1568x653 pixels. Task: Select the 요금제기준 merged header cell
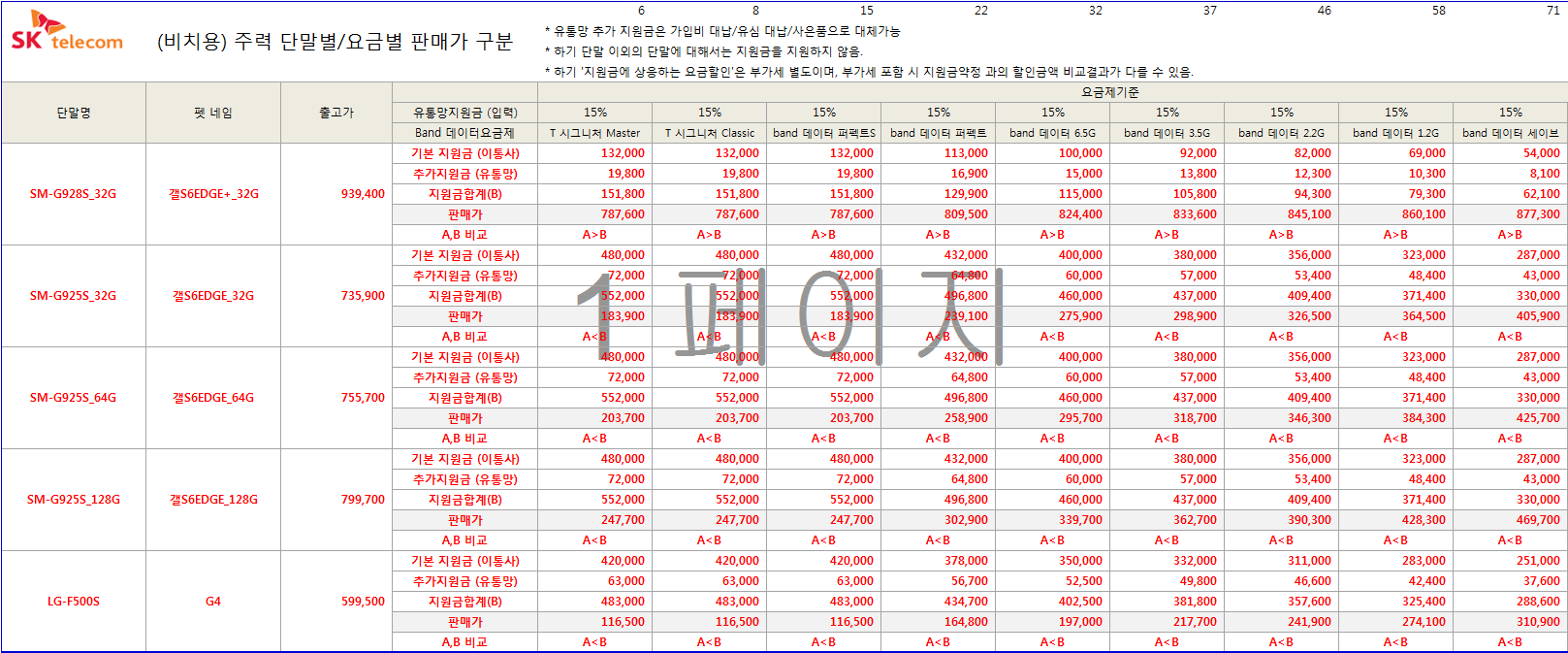point(1109,92)
